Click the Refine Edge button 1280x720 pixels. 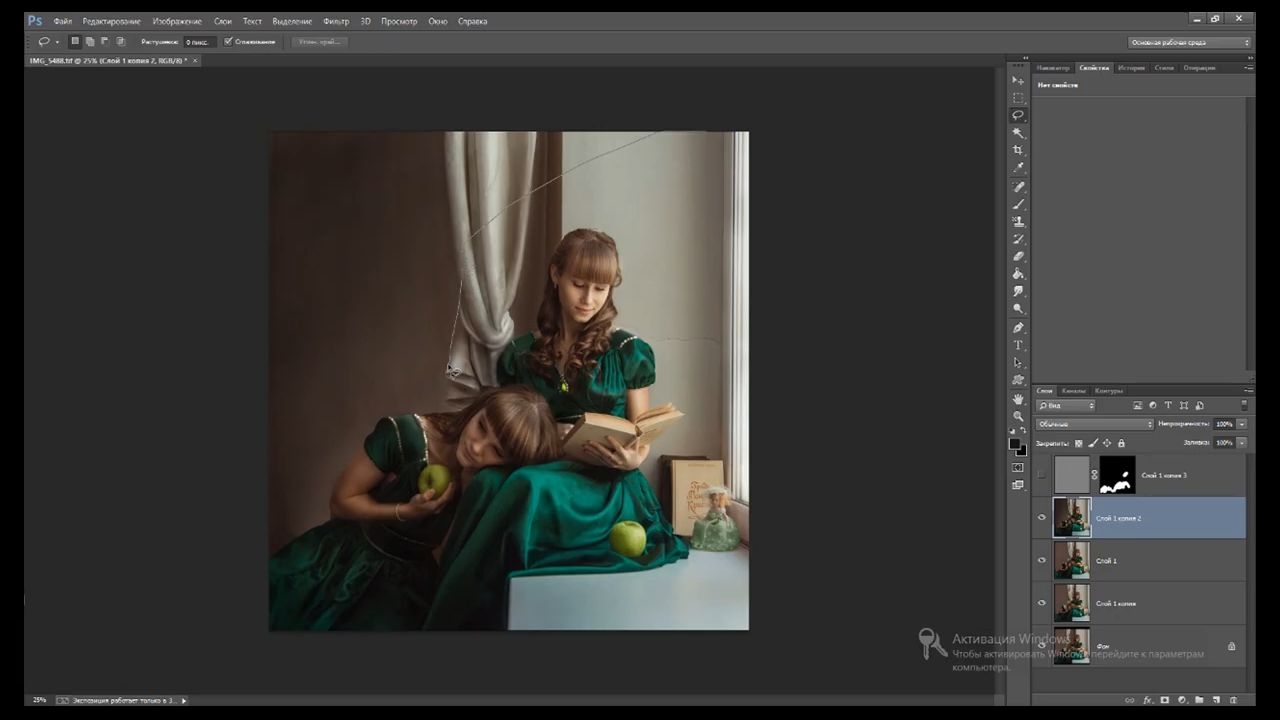click(320, 42)
